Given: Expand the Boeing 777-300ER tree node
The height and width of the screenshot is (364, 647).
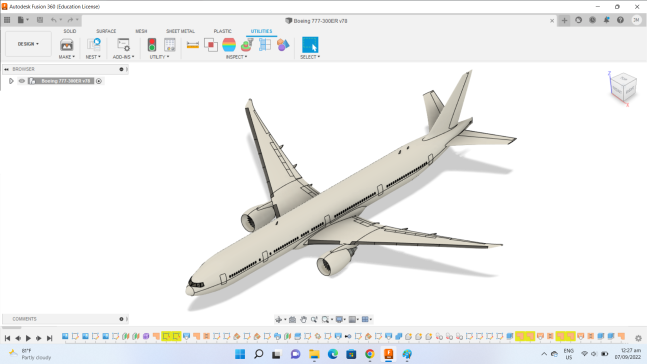Looking at the screenshot, I should tap(11, 81).
